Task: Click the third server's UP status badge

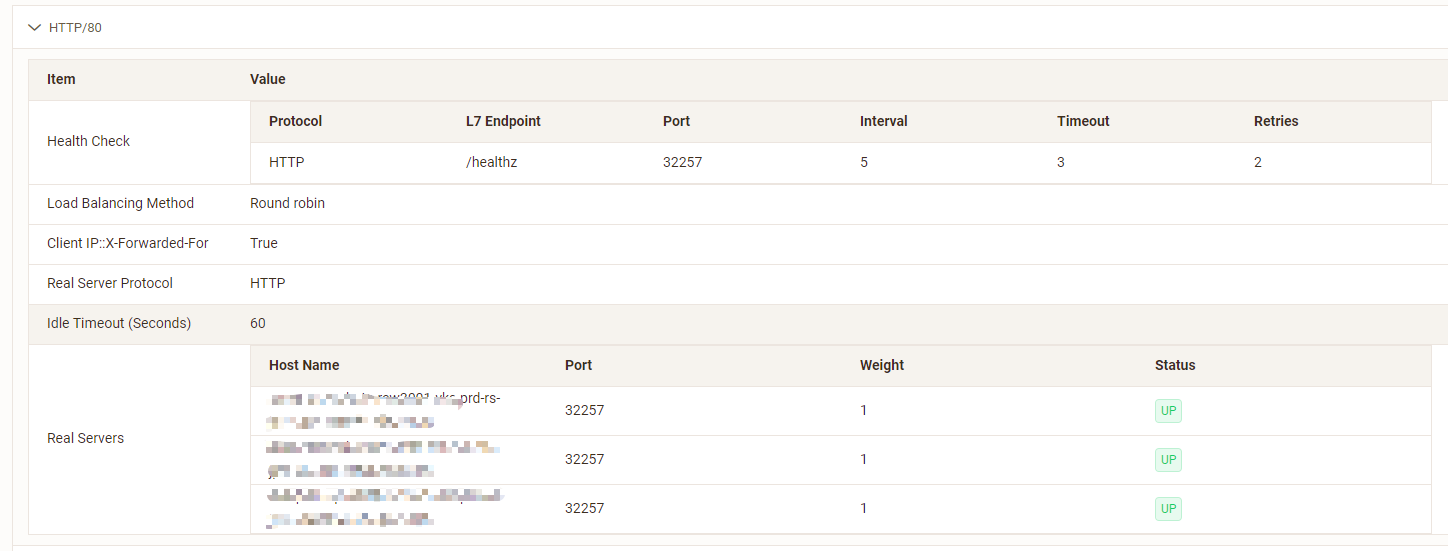Action: click(1168, 509)
